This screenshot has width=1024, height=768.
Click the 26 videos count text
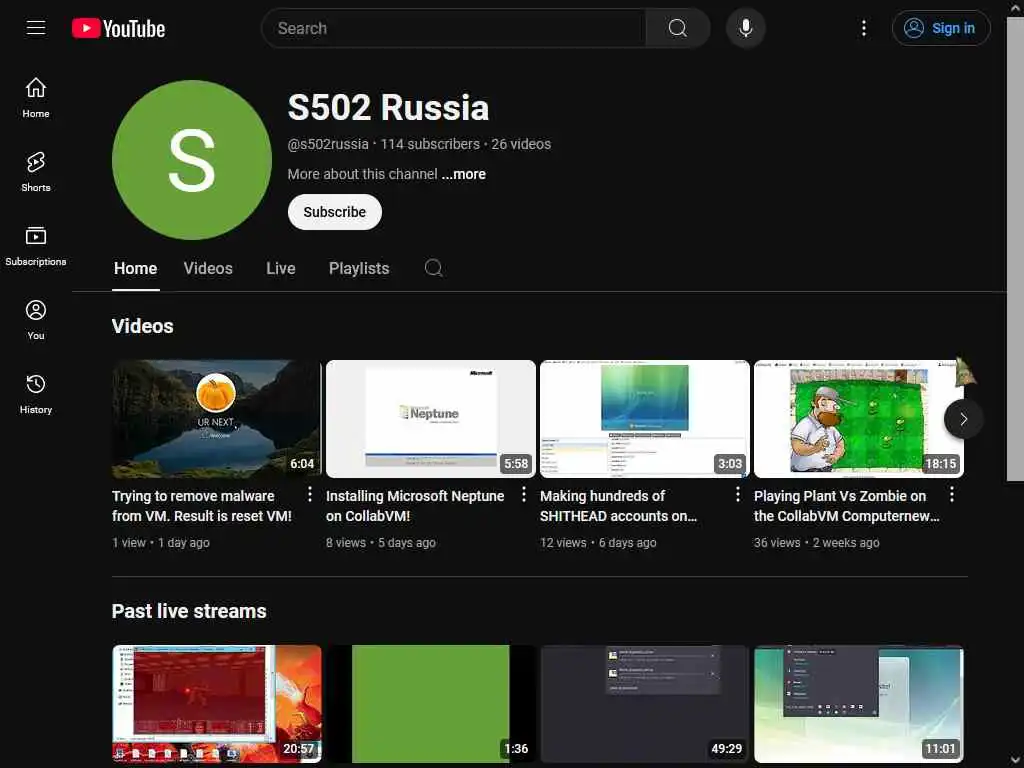point(521,144)
